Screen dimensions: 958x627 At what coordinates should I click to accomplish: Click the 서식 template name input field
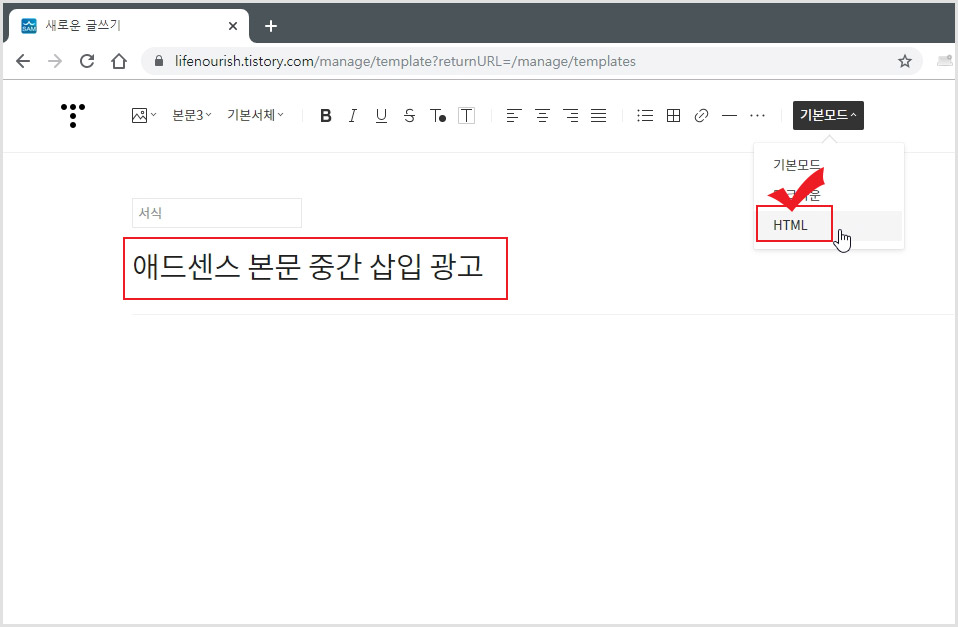point(217,213)
